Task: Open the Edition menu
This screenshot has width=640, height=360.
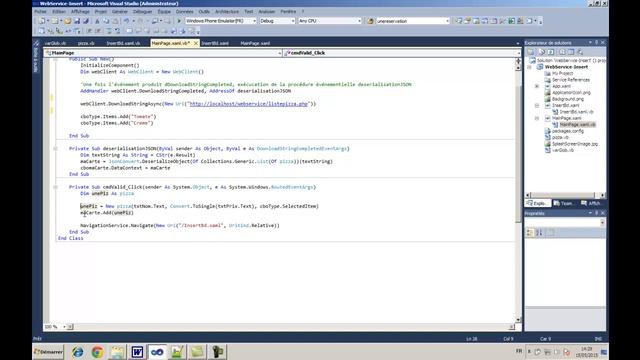Action: click(59, 12)
